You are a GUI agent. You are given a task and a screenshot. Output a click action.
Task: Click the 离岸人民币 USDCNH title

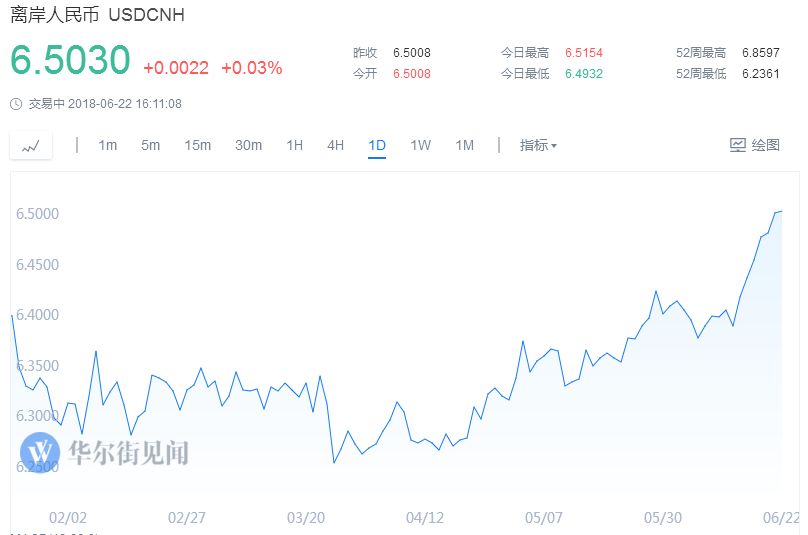pos(97,16)
